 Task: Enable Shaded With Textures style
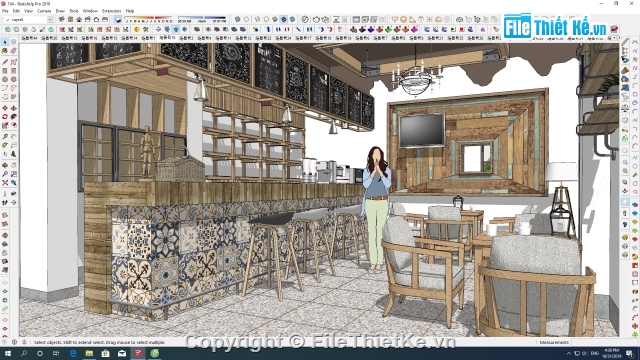click(x=284, y=19)
